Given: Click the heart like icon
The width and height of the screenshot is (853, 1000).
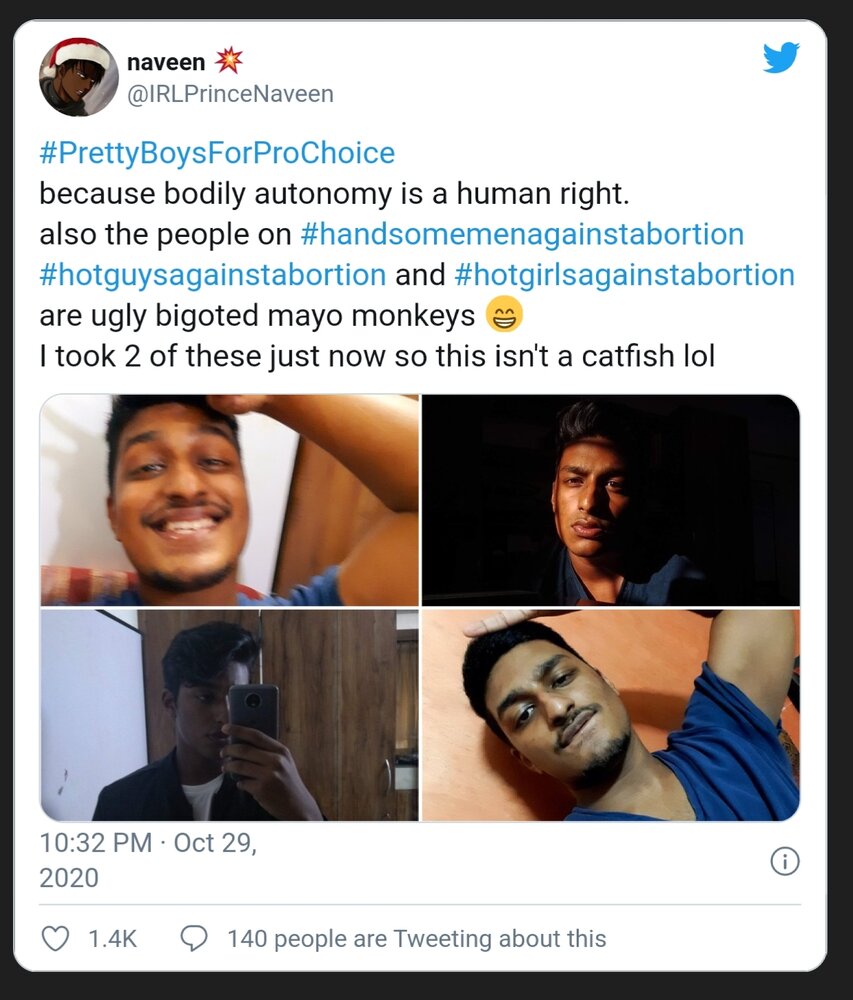Looking at the screenshot, I should point(55,938).
